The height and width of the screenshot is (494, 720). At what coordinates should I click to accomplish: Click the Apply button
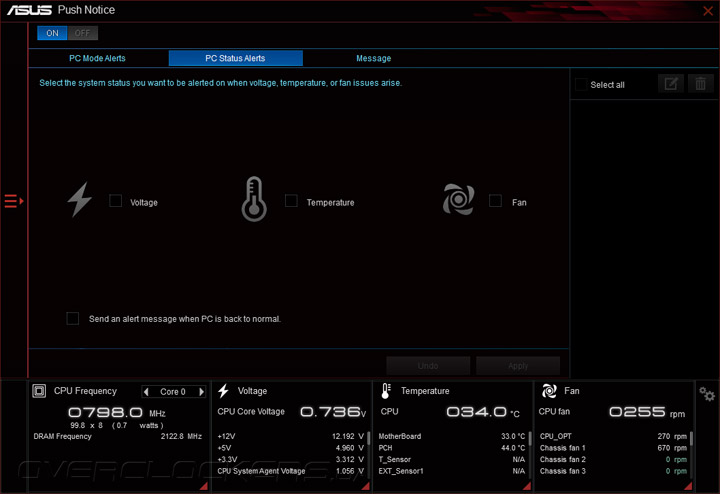click(x=518, y=366)
